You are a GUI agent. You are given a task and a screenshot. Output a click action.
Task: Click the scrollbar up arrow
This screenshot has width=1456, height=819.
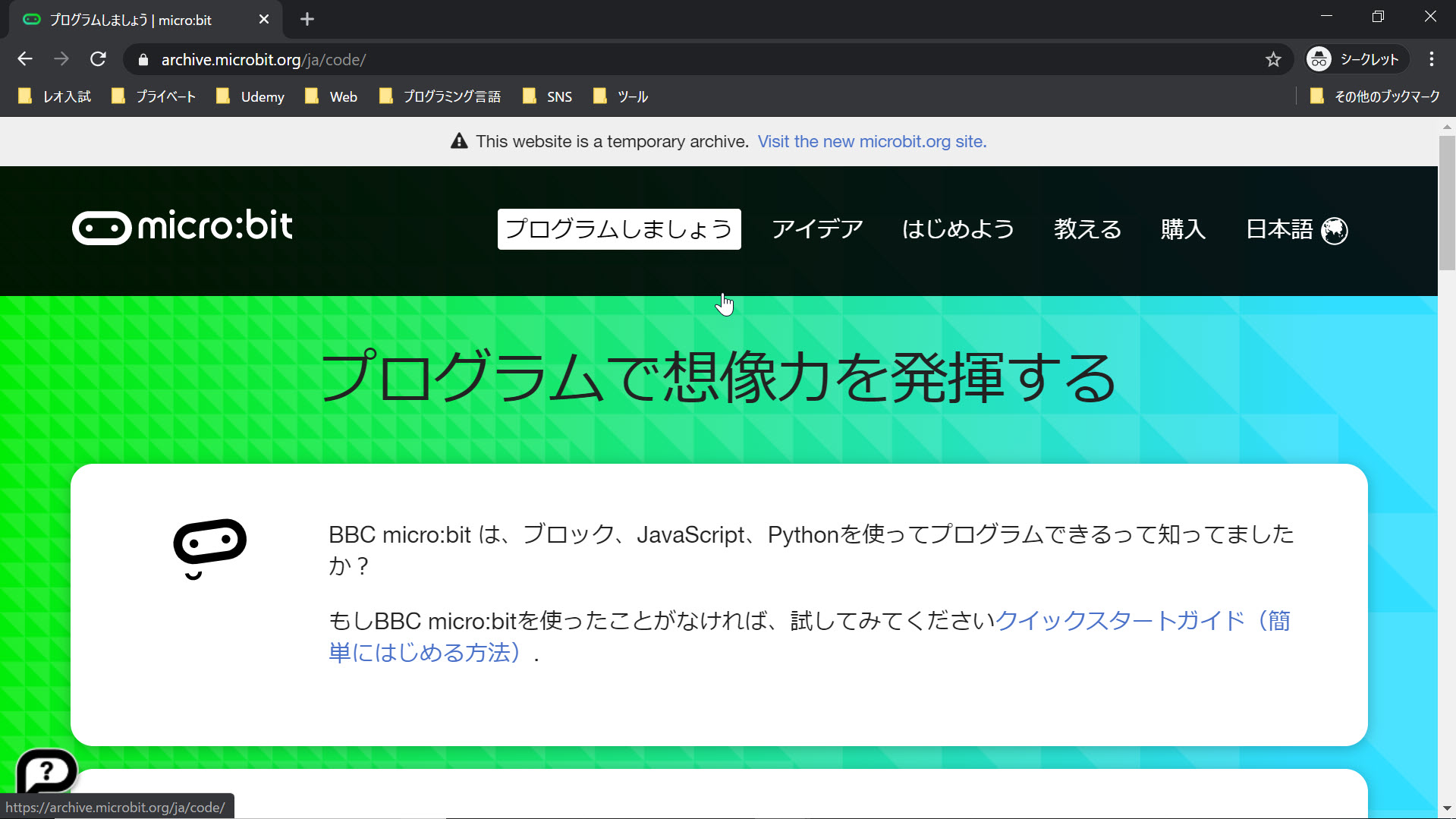[1447, 127]
